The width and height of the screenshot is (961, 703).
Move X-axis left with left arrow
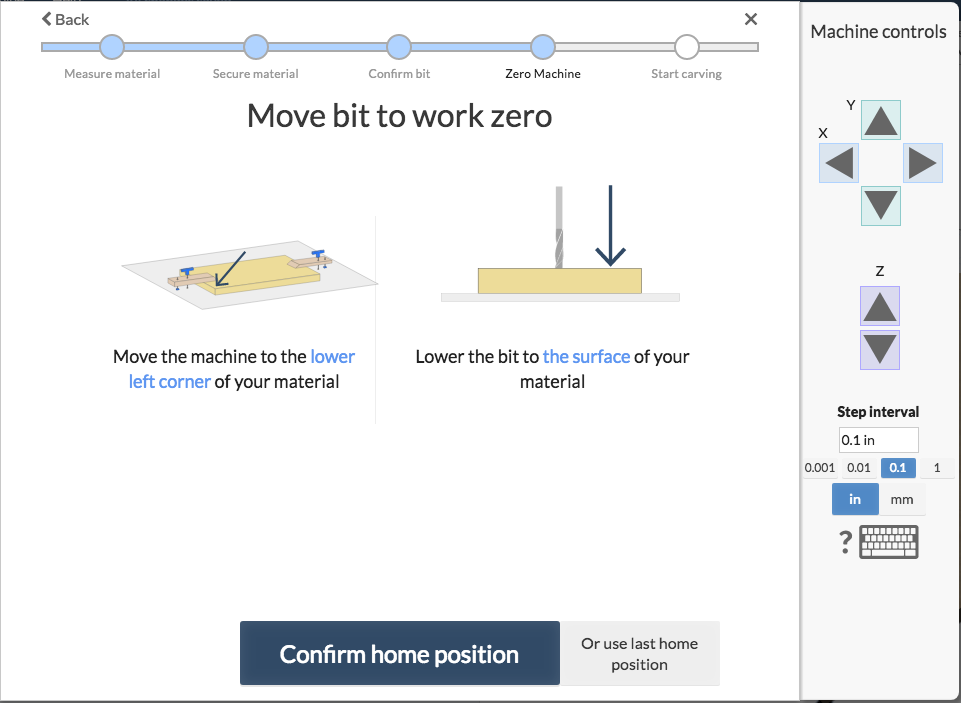point(839,162)
